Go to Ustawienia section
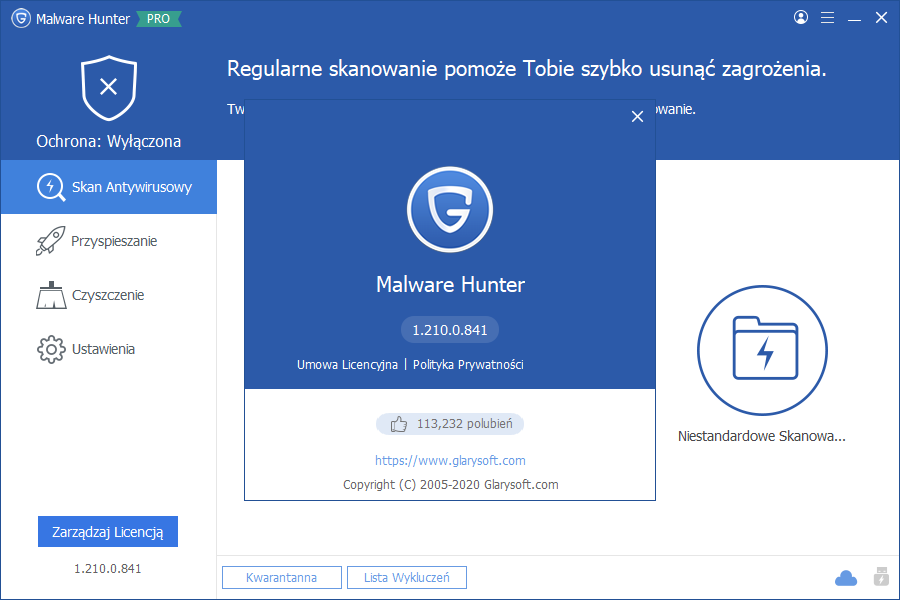The image size is (900, 600). tap(109, 349)
